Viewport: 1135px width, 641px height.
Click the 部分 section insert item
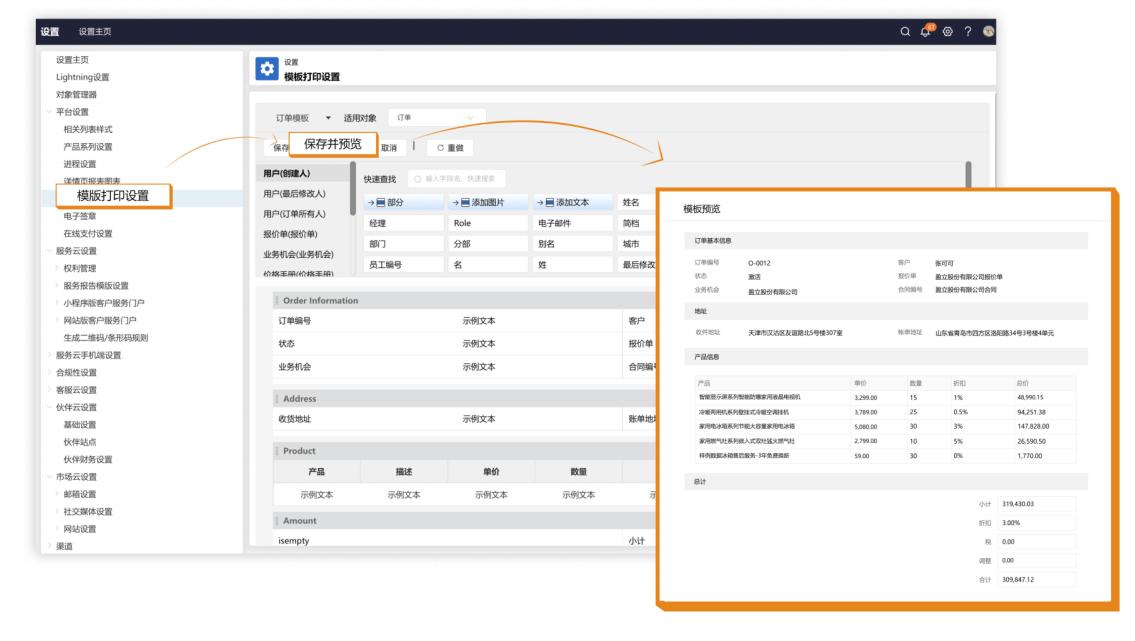[402, 202]
